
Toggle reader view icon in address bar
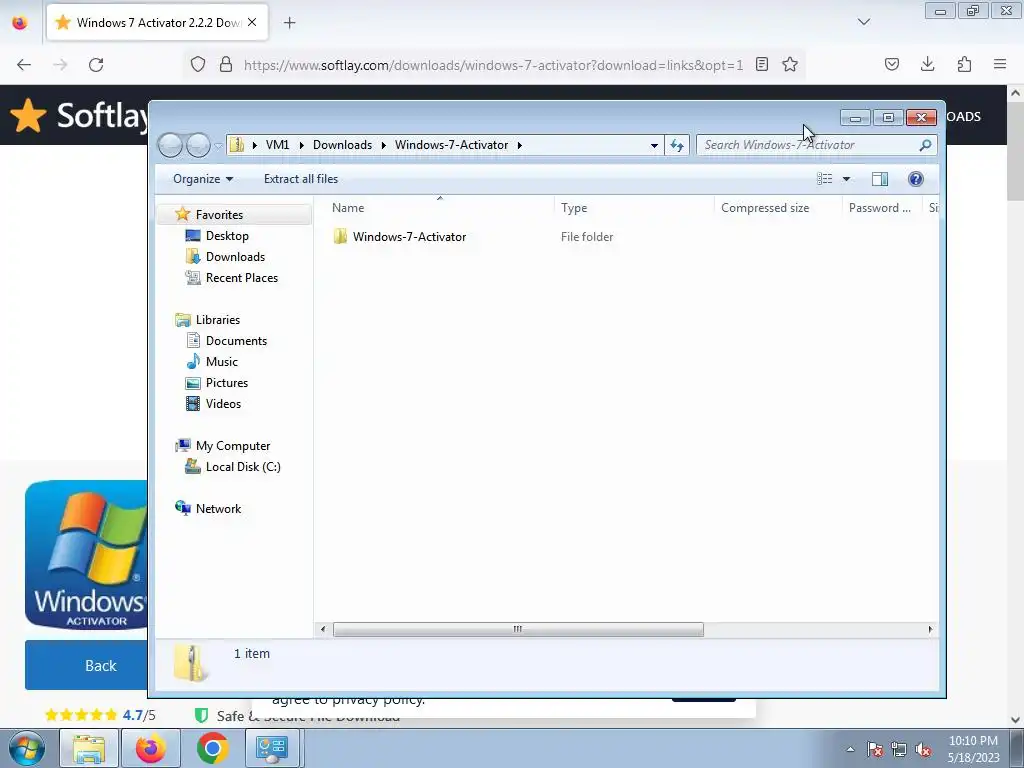pos(761,64)
